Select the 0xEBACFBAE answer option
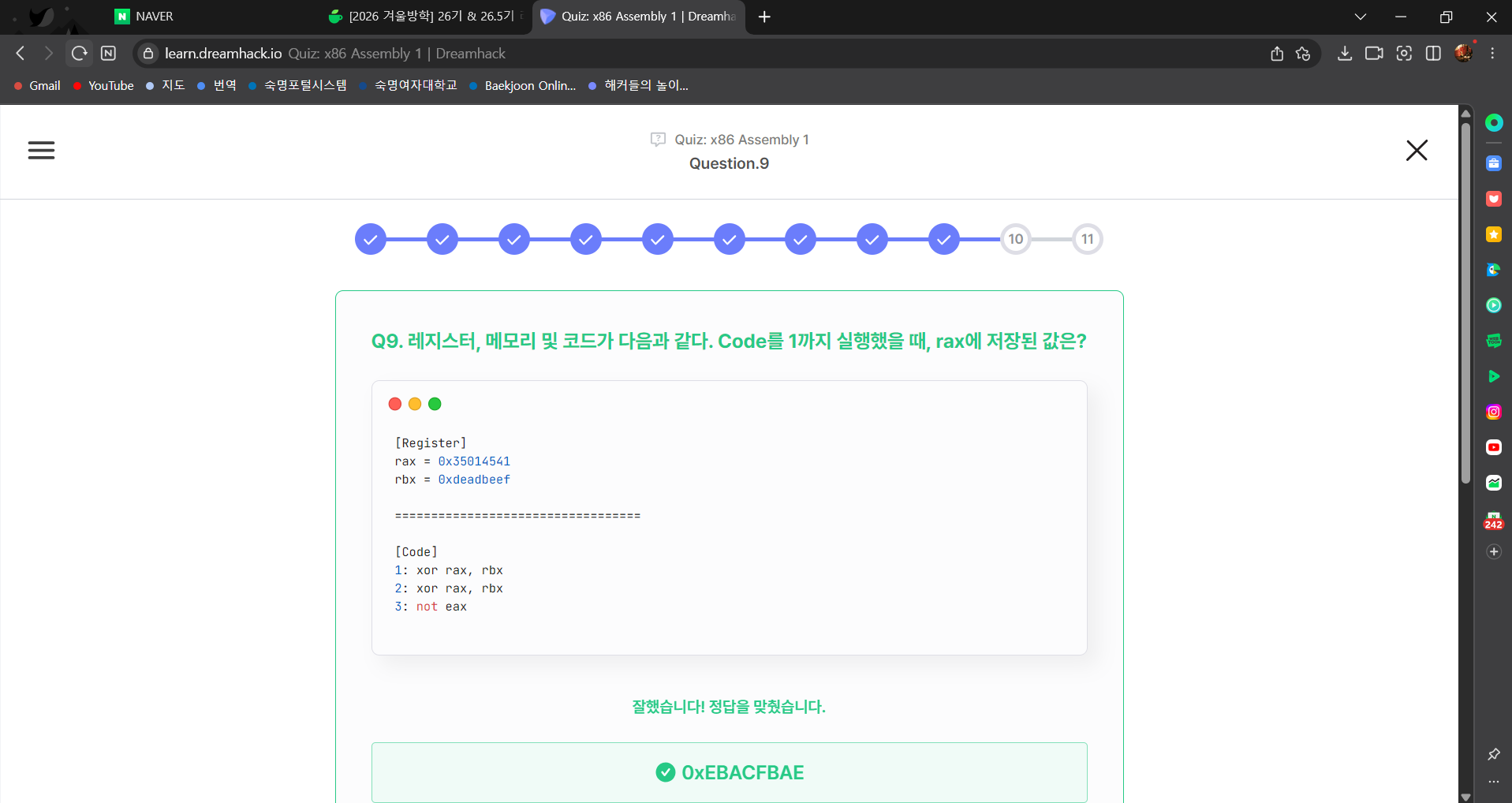Screen dimensions: 1512x803 pyautogui.click(x=729, y=772)
